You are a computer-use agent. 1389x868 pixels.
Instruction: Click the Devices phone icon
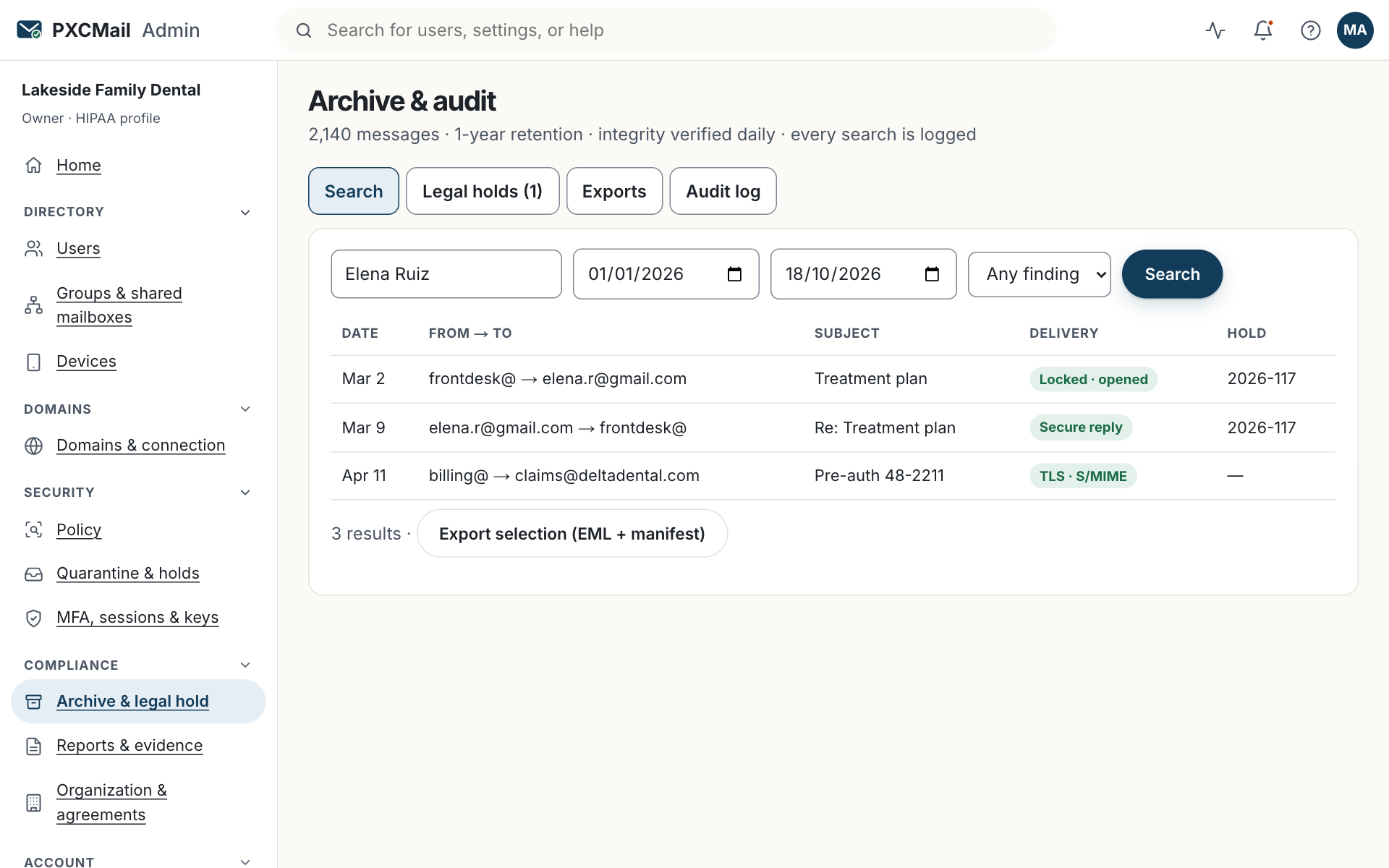point(33,362)
